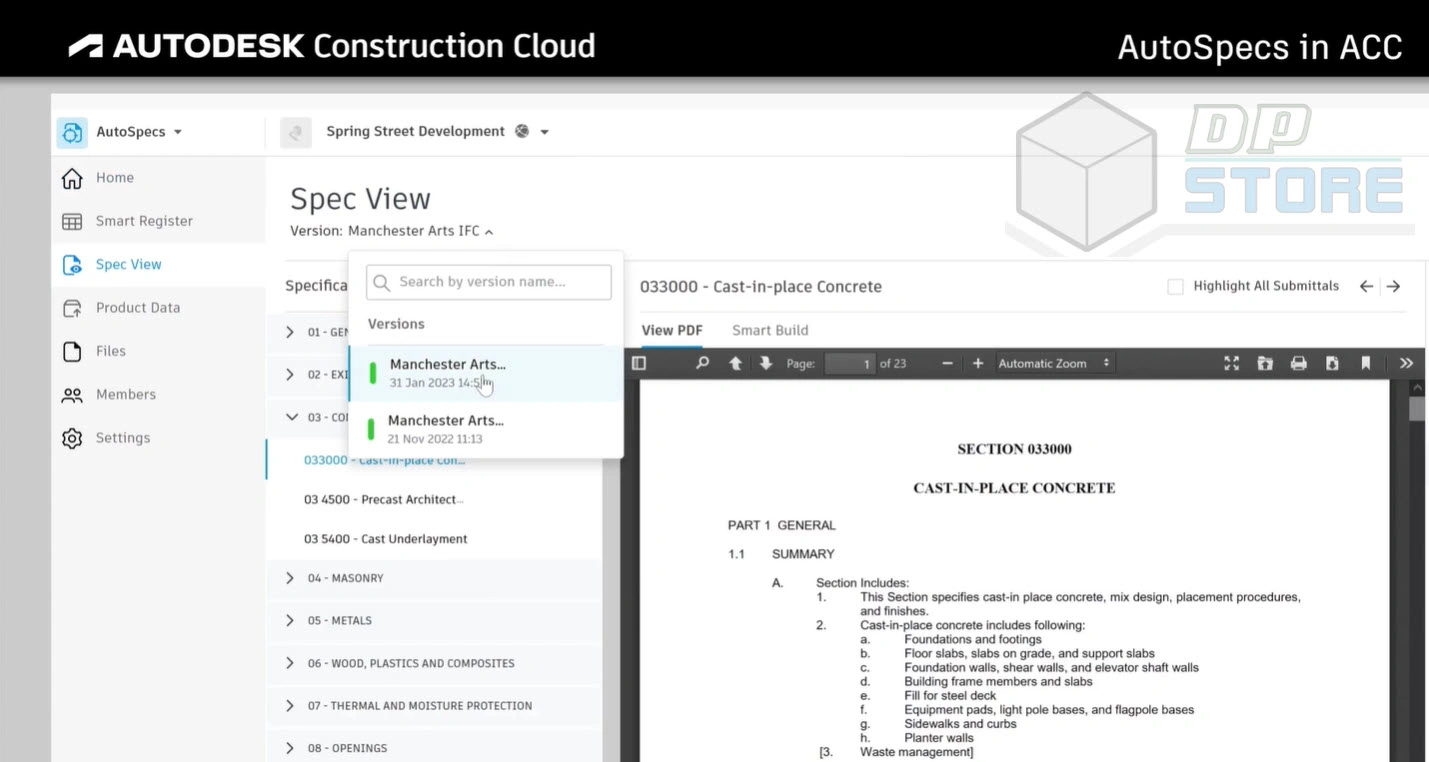Select the Manchester Arts version dated 21 Nov 2022
This screenshot has height=762, width=1429.
pos(486,429)
